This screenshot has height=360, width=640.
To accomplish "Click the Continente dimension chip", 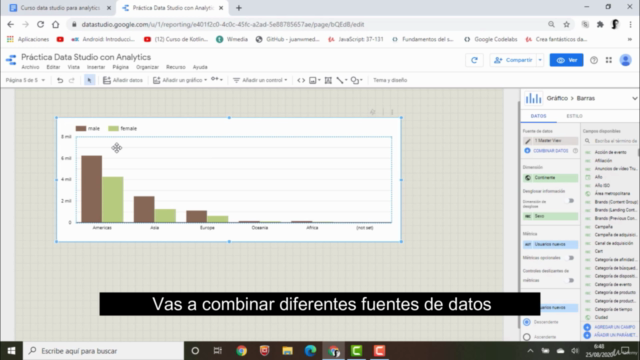I will click(550, 178).
